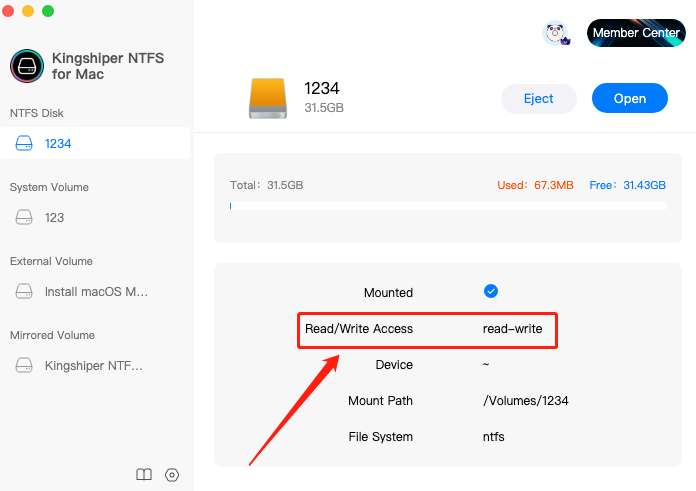Open settings via the gear icon
696x491 pixels.
pyautogui.click(x=172, y=475)
